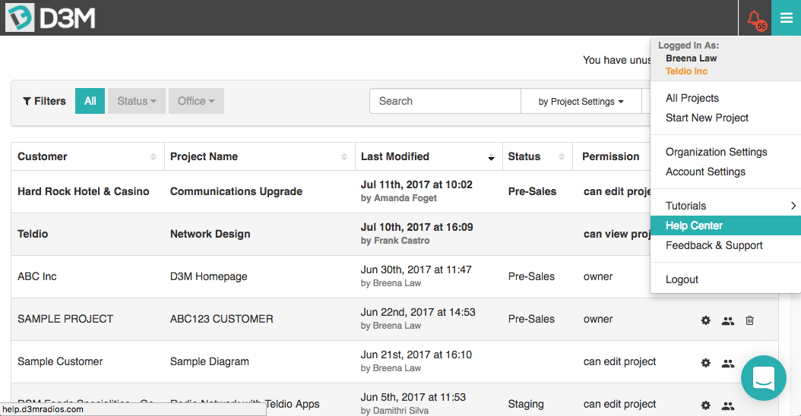Expand the Tutorials submenu
801x416 pixels.
coord(725,206)
